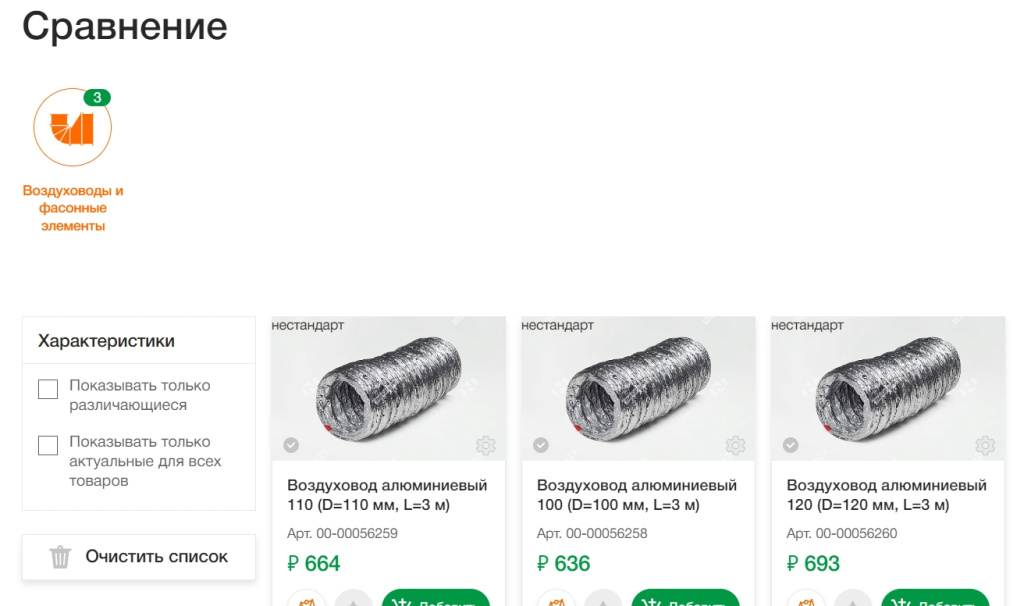
Task: Click the Воздуховоды и фасонные элементы category label
Action: click(x=72, y=208)
